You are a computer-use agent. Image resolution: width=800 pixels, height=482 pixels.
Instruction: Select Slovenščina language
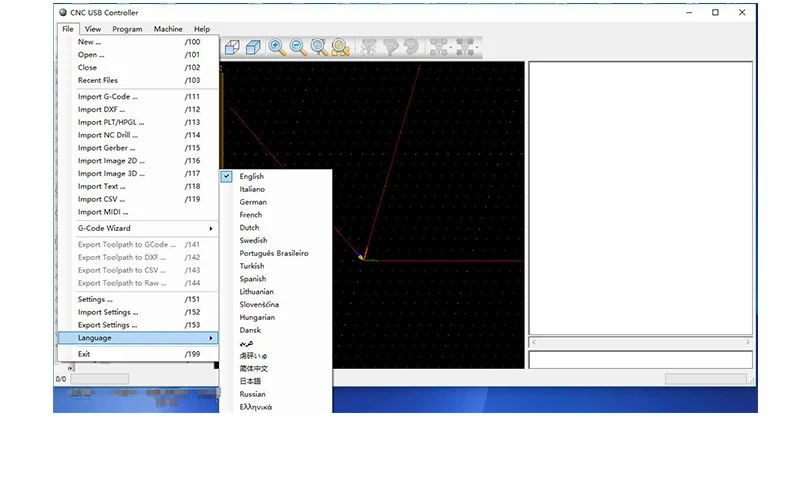(276, 304)
